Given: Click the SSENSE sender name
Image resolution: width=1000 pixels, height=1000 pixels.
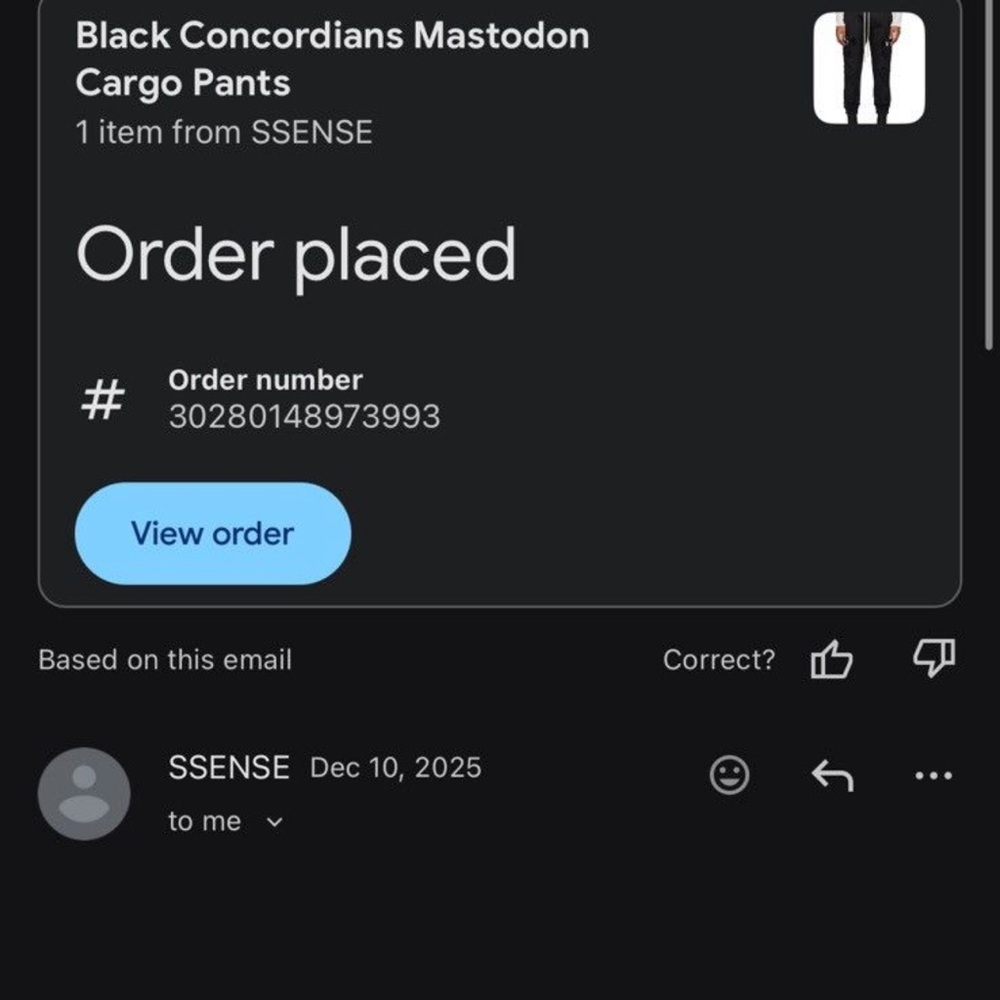Looking at the screenshot, I should click(230, 768).
